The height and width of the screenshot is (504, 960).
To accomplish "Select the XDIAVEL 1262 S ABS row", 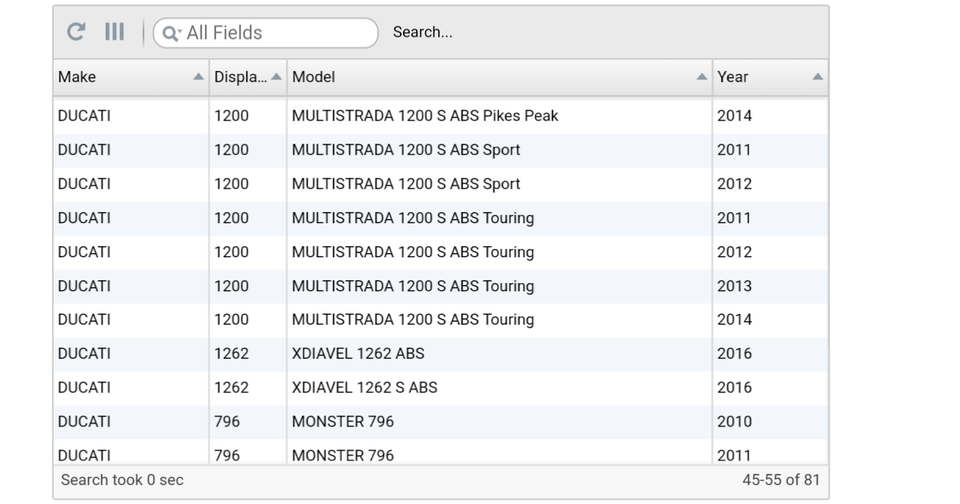I will [365, 388].
